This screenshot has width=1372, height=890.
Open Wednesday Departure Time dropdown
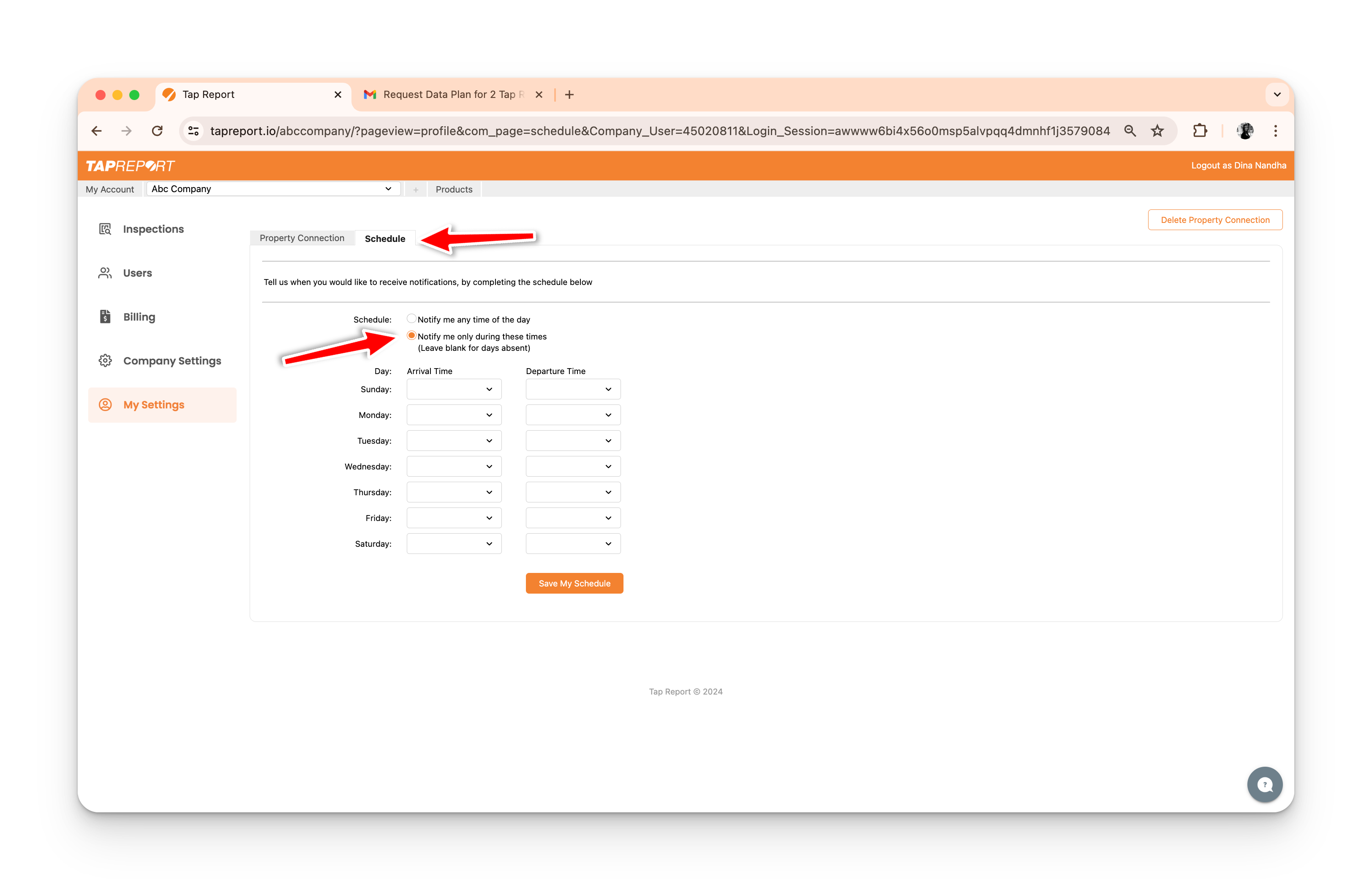[572, 467]
